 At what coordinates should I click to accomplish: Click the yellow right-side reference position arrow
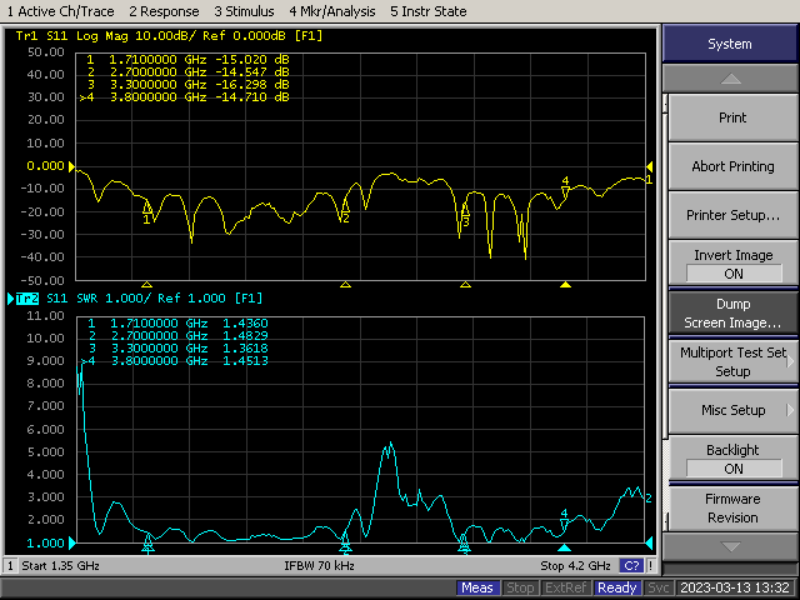click(649, 166)
